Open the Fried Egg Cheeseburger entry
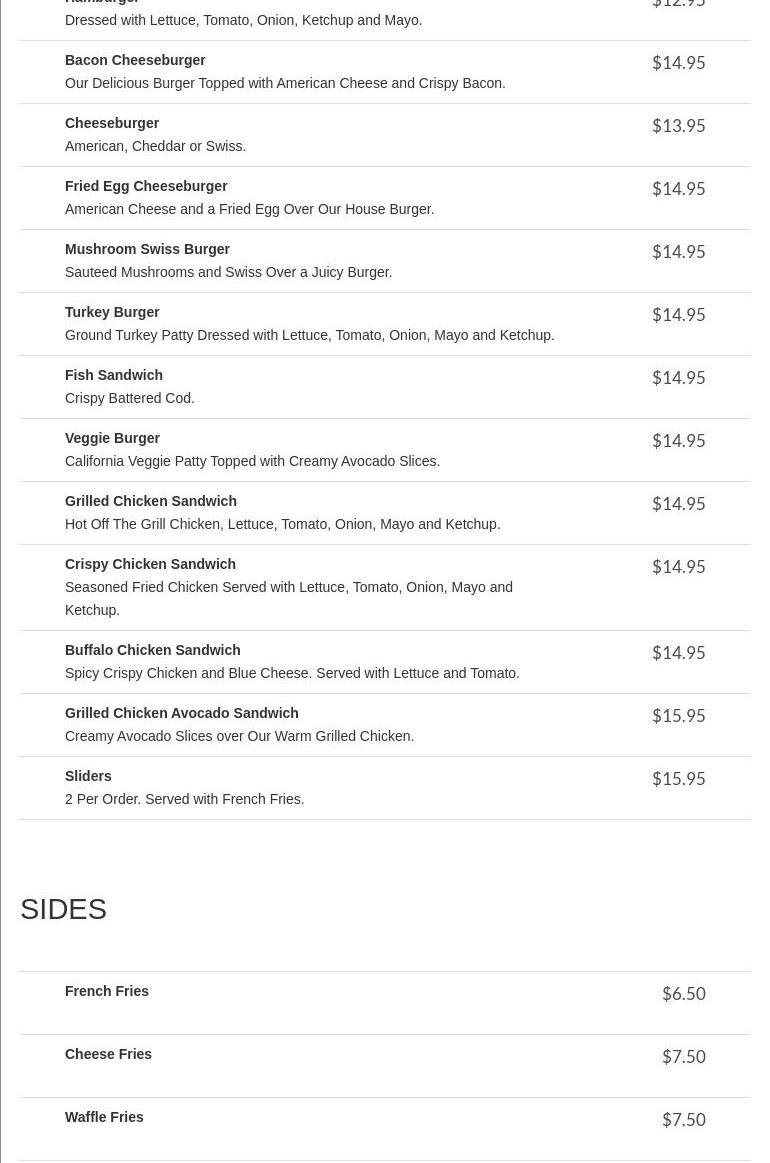Screen dimensions: 770x1163 (146, 186)
